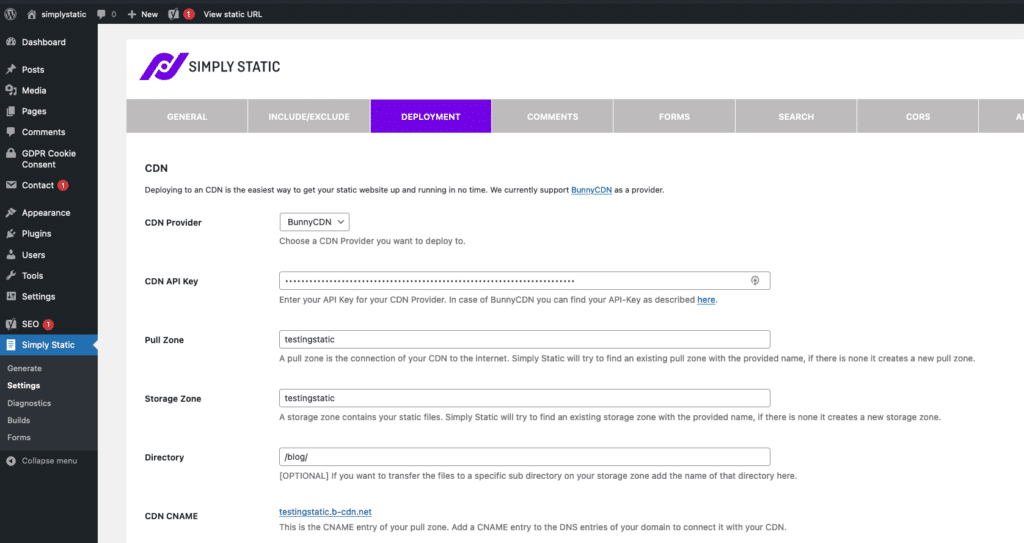Click View static URL in admin bar
Viewport: 1024px width, 543px height.
coord(232,14)
